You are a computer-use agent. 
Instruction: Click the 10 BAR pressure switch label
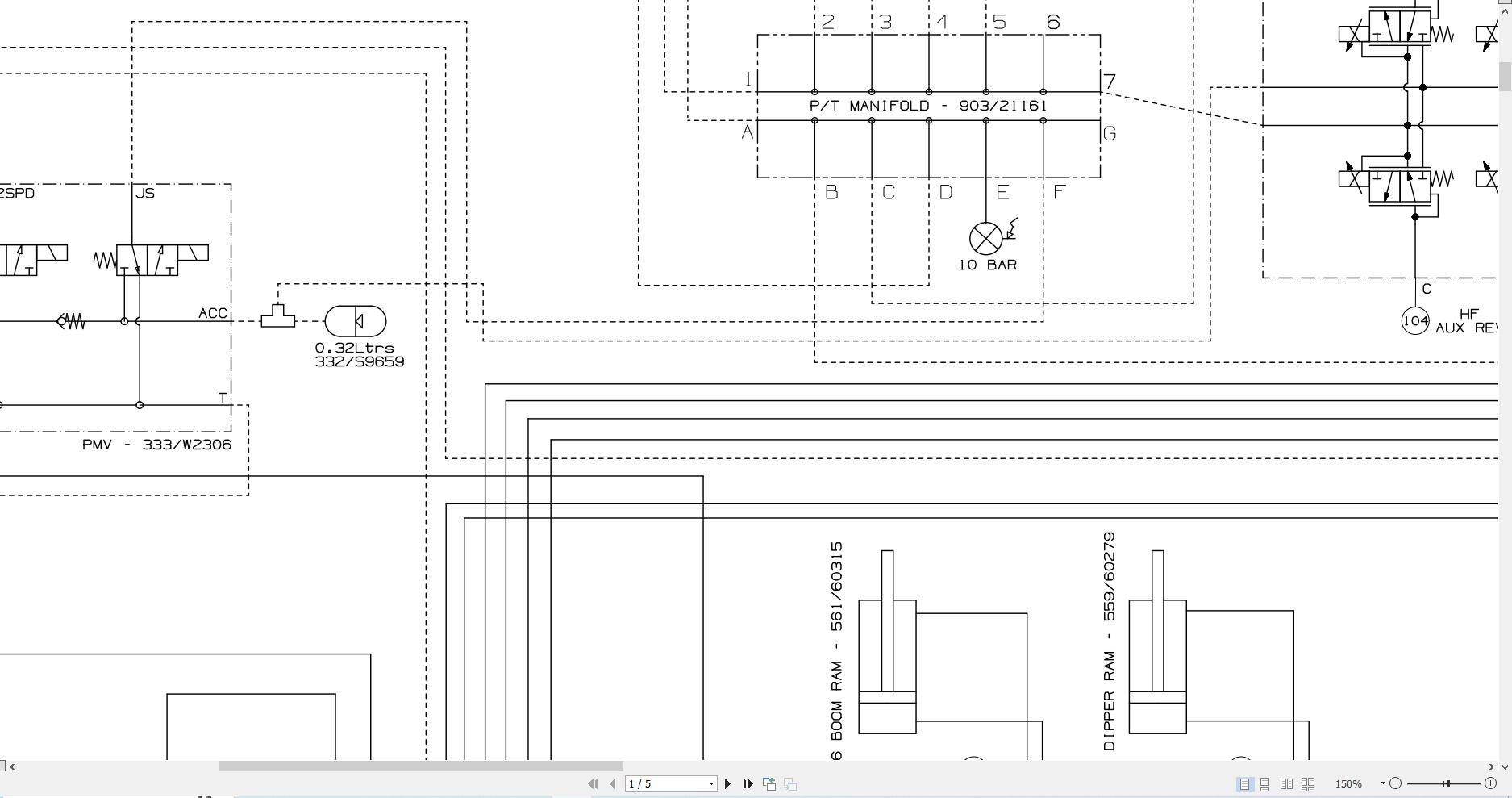pyautogui.click(x=988, y=265)
